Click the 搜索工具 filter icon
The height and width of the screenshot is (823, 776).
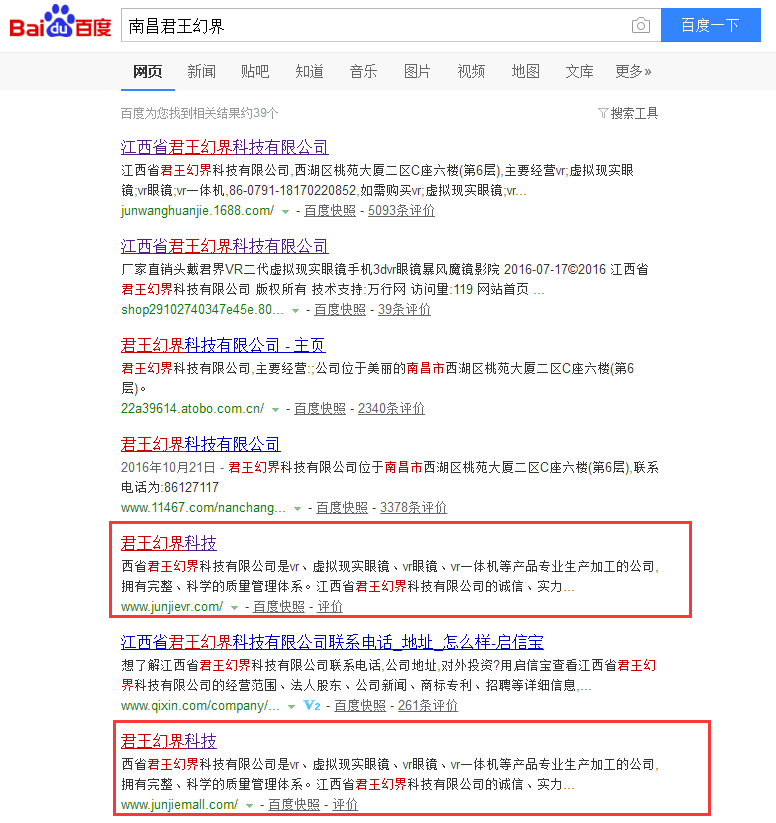[603, 113]
